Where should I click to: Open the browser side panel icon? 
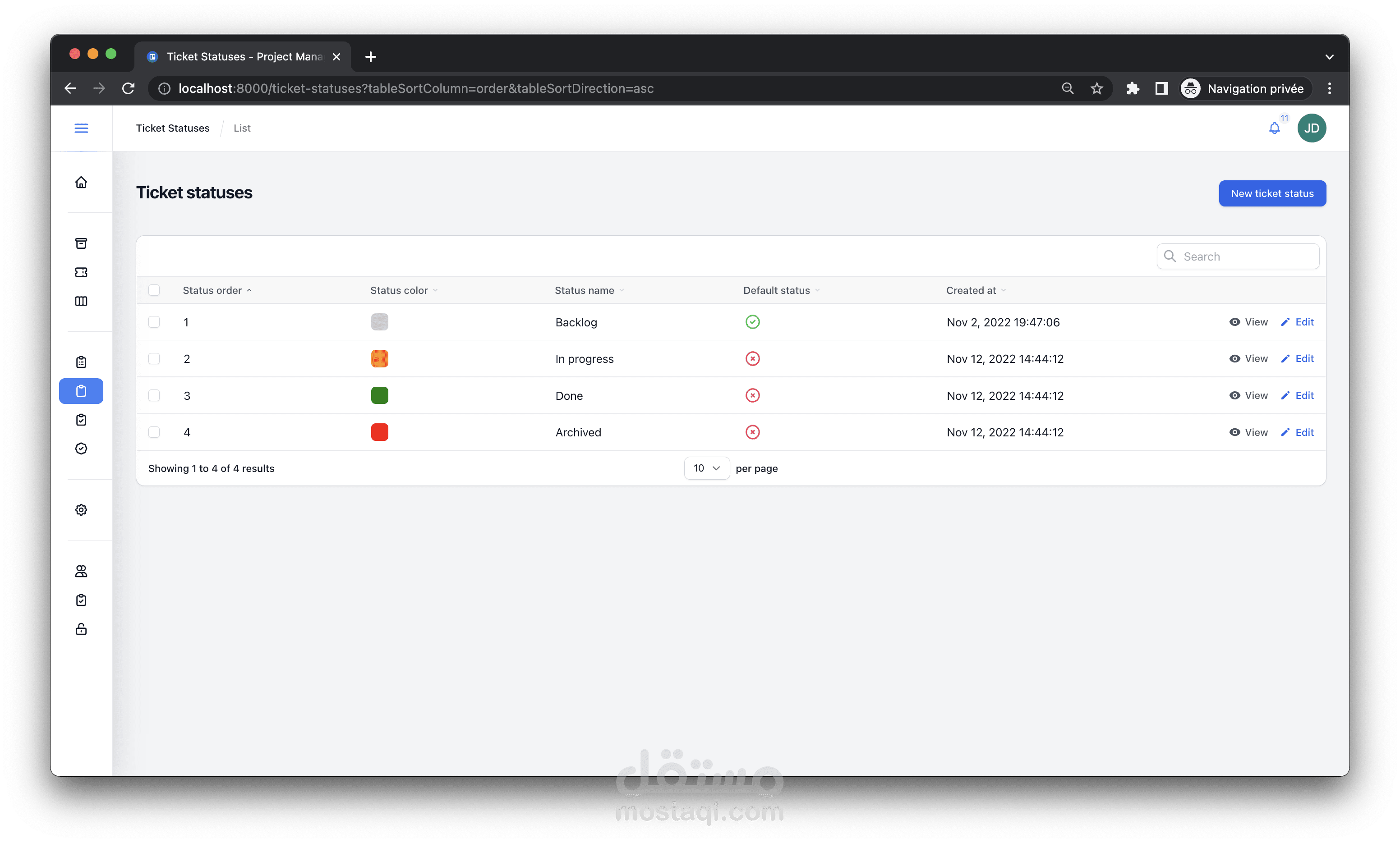tap(1161, 88)
